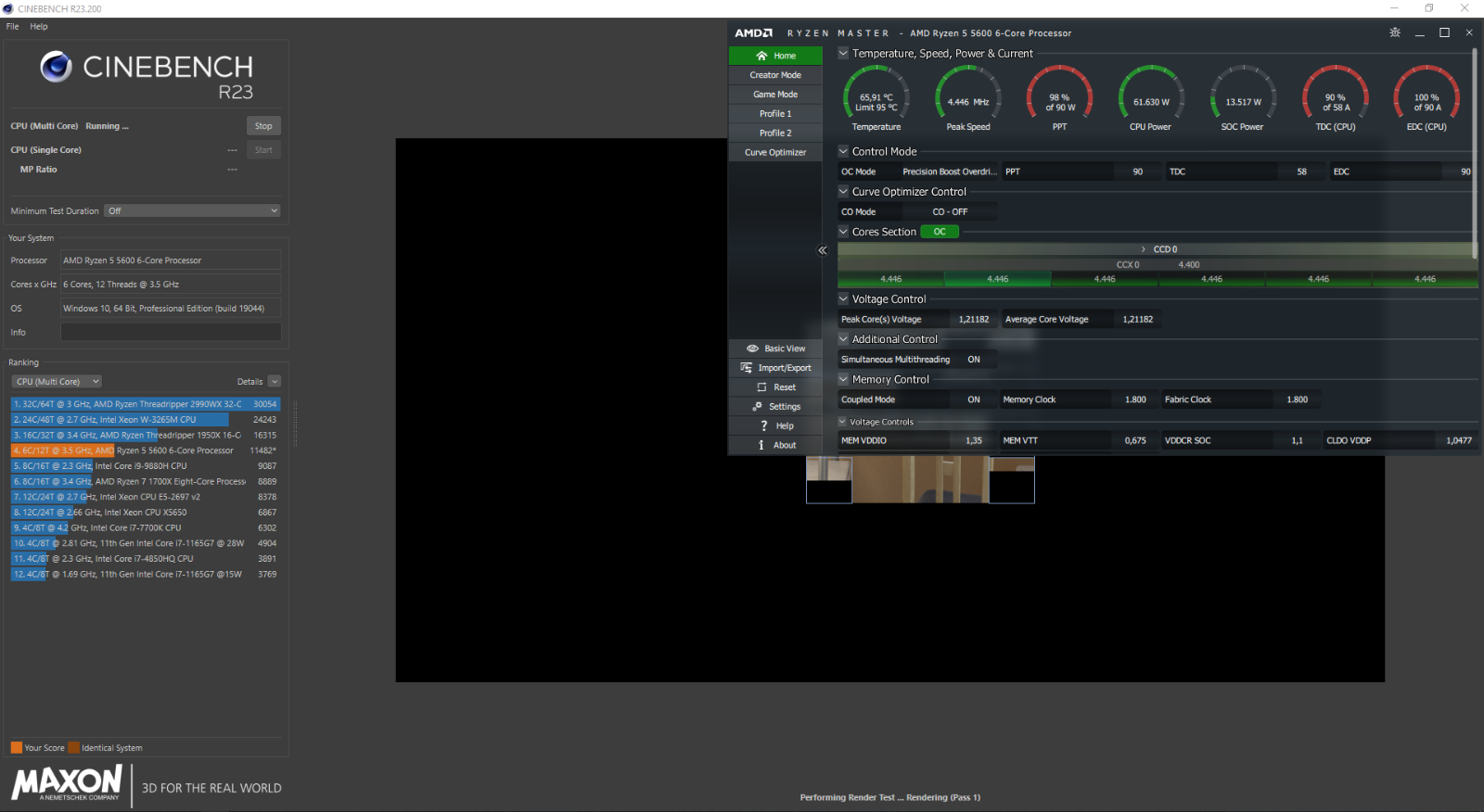Image resolution: width=1484 pixels, height=812 pixels.
Task: Select the Core i7-7700K ranking row
Action: (x=146, y=528)
